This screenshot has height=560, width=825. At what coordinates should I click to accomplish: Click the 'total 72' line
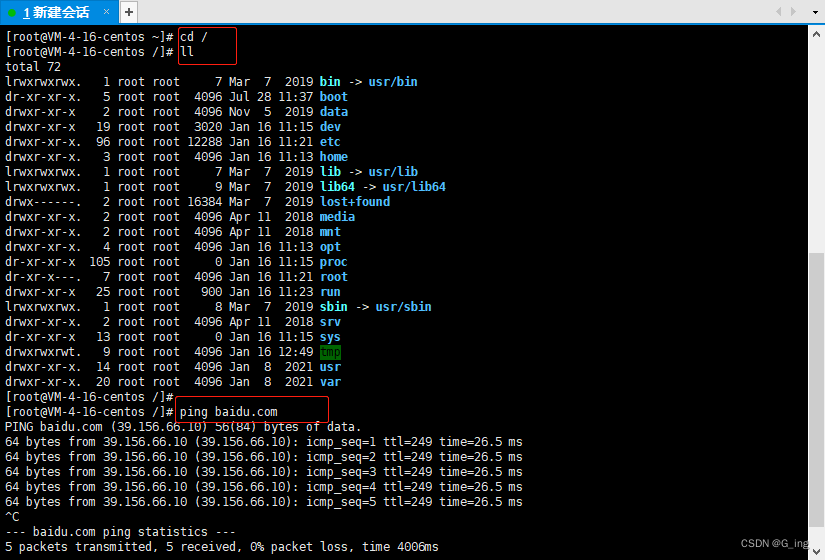33,67
